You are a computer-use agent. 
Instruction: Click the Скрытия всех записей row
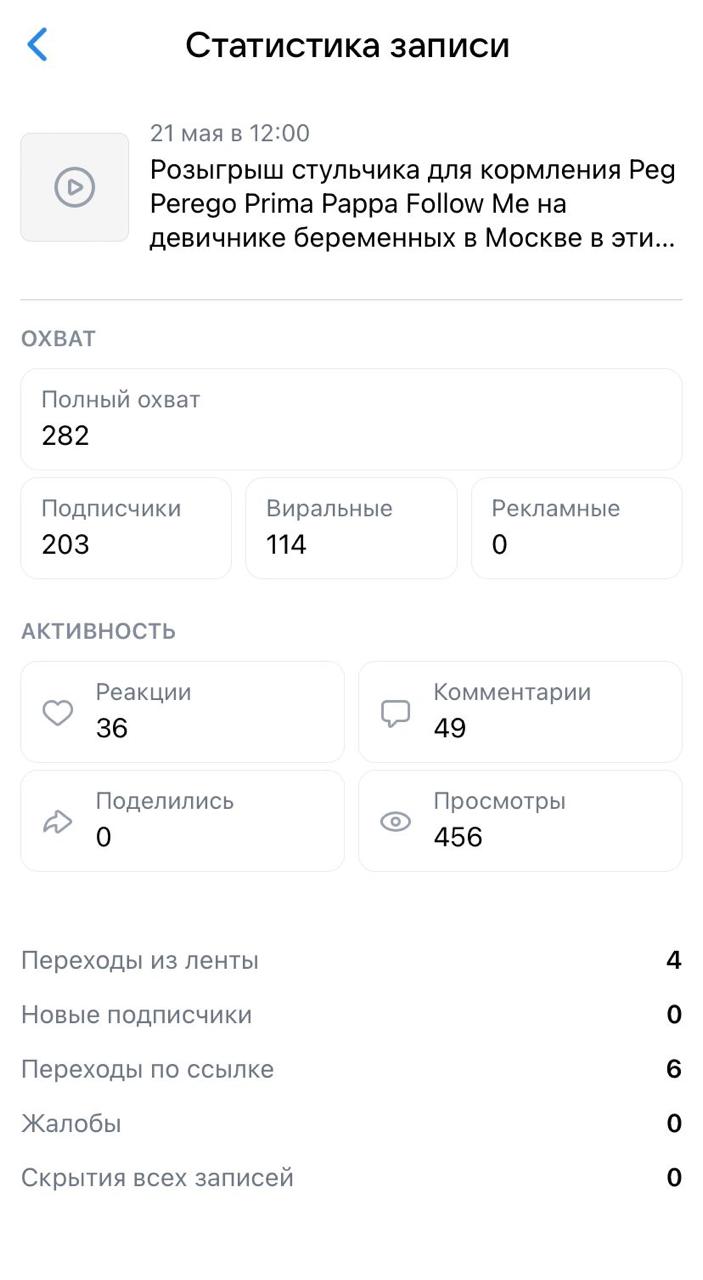(x=351, y=1178)
